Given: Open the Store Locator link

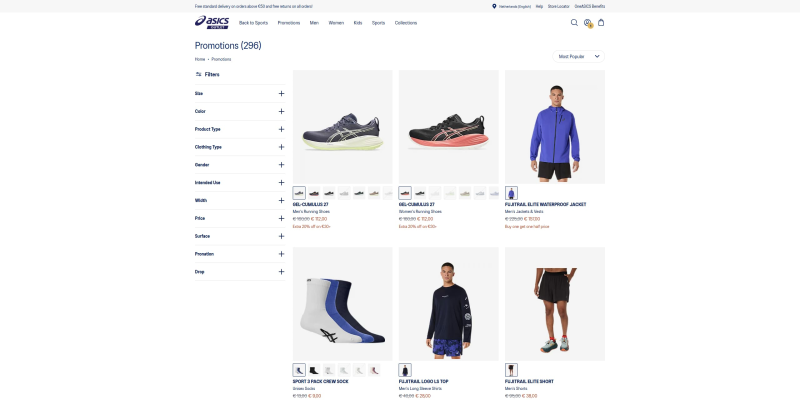Looking at the screenshot, I should [559, 7].
